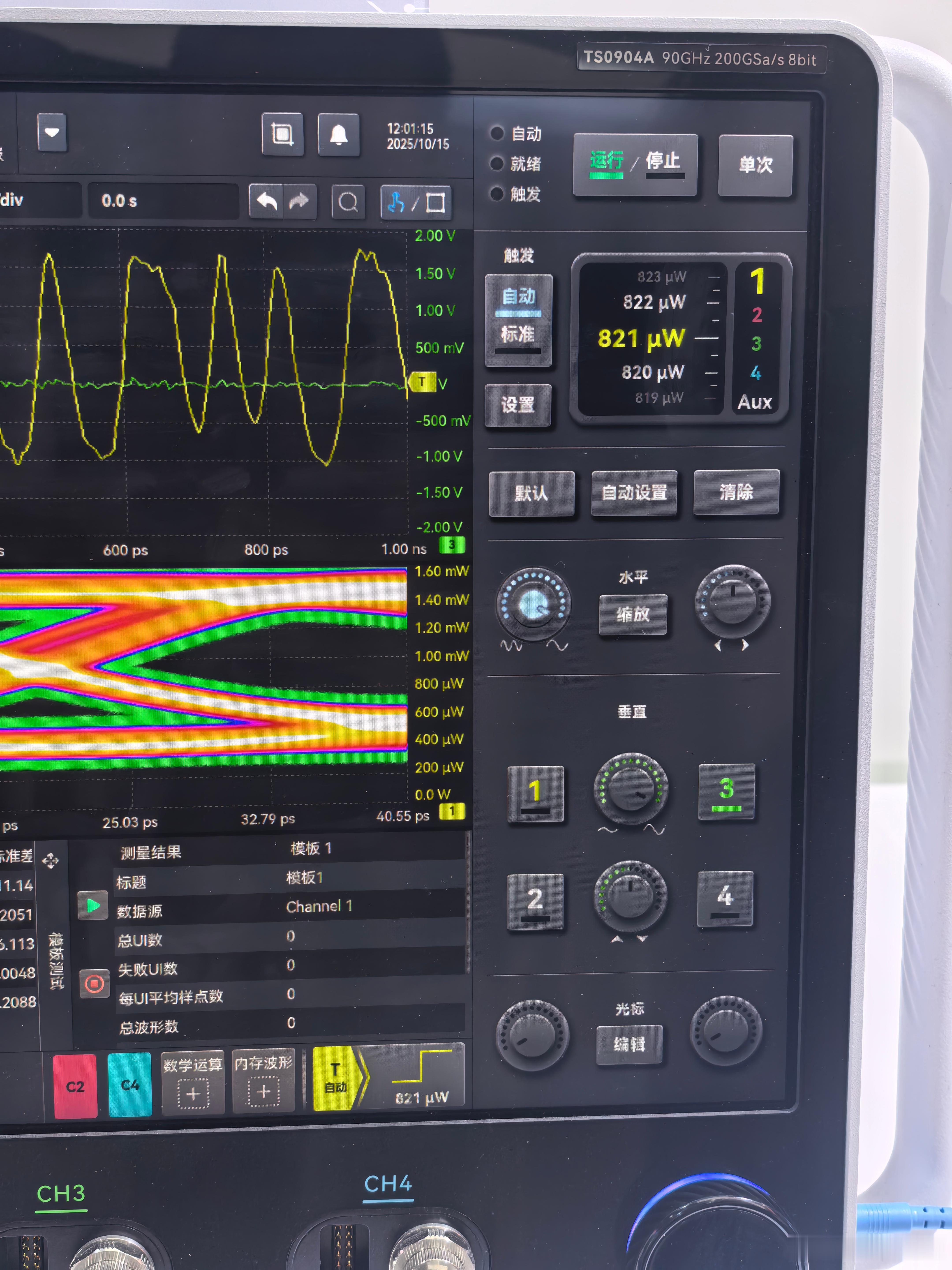Toggle touch/box selection mode icon

click(x=415, y=203)
